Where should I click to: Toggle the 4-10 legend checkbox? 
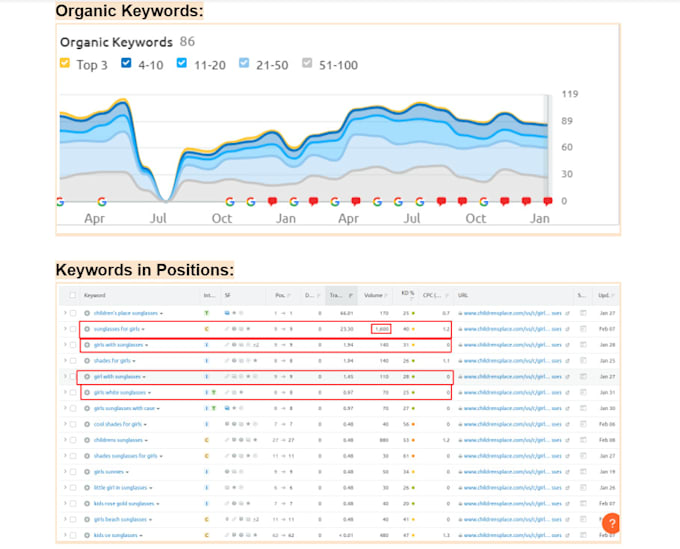[x=126, y=63]
